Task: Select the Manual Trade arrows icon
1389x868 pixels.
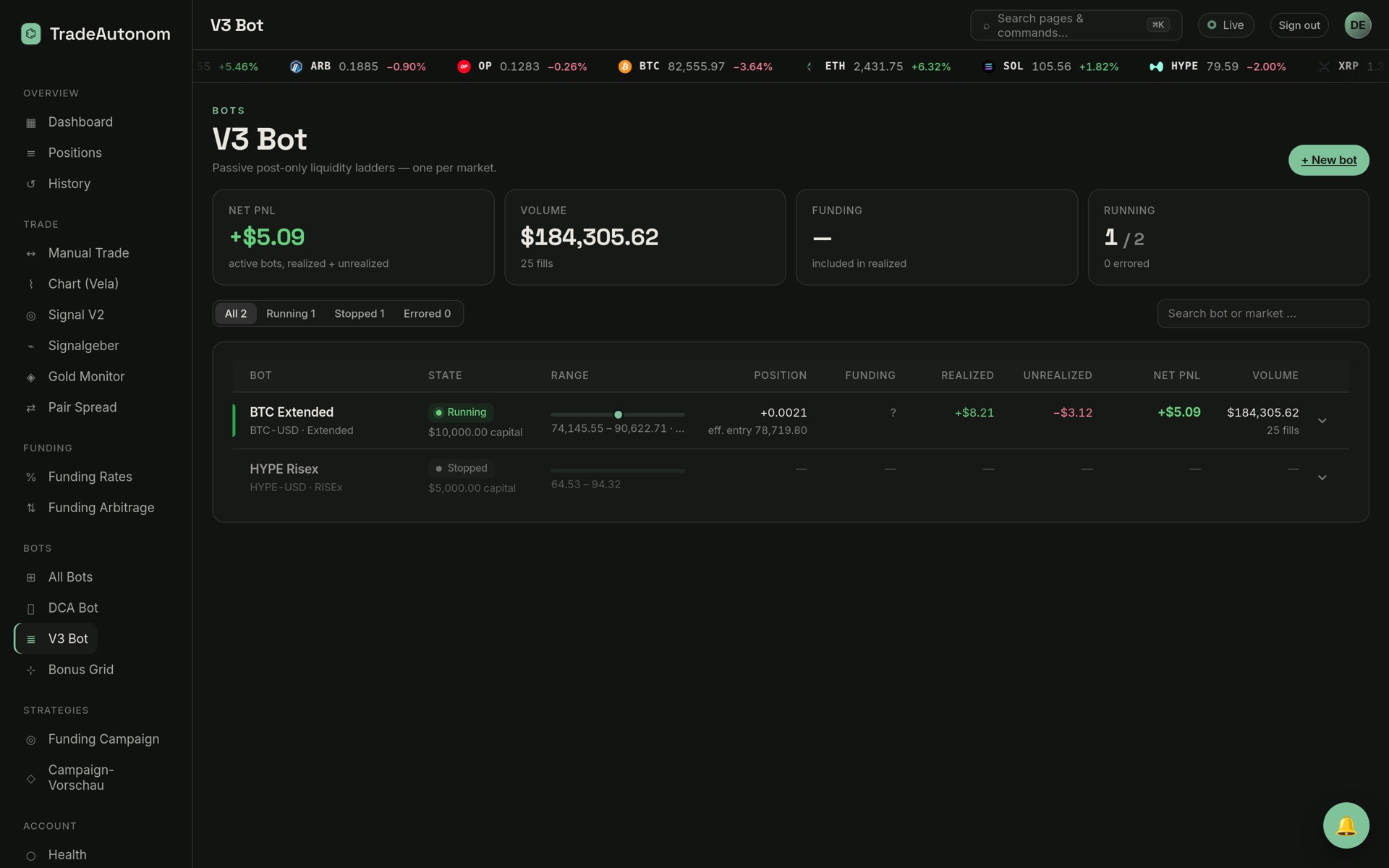Action: point(30,254)
